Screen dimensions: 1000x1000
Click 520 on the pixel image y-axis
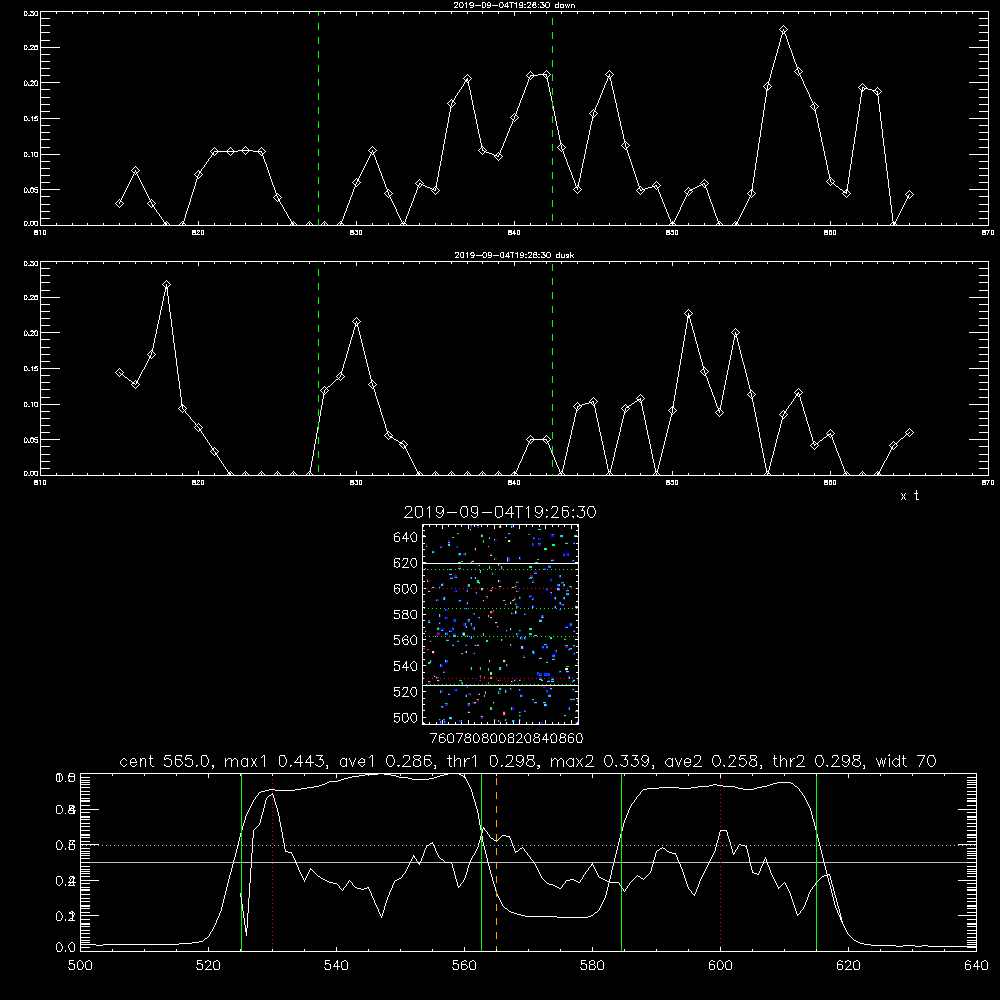point(406,692)
